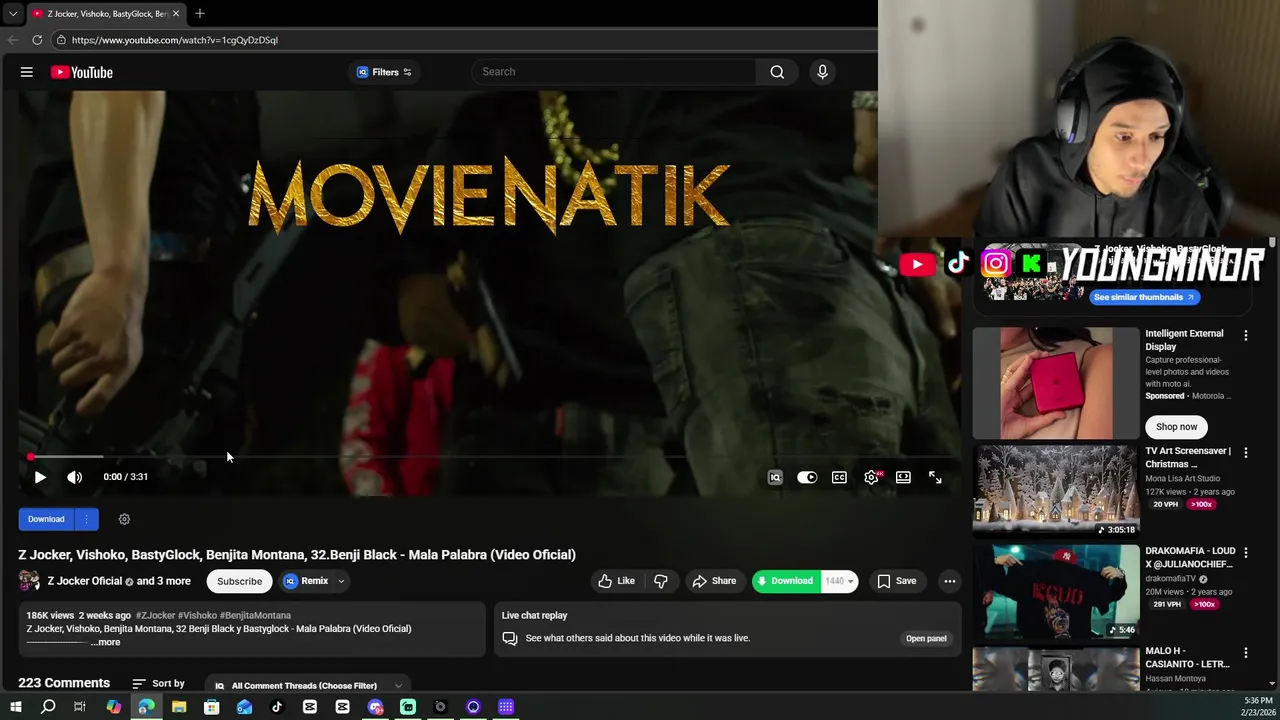The height and width of the screenshot is (720, 1280).
Task: Save the video to a playlist
Action: point(896,581)
